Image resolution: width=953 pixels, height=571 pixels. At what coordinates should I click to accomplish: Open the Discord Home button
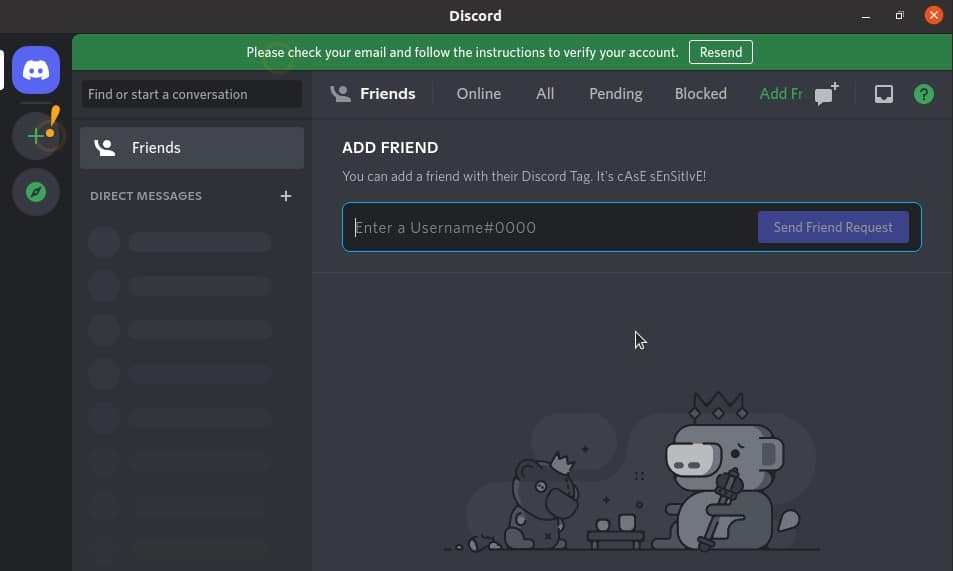coord(36,70)
